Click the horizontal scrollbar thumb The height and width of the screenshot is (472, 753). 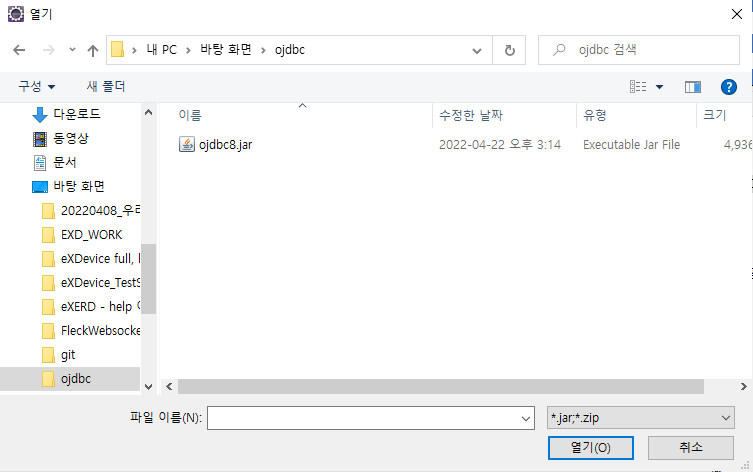coord(441,387)
